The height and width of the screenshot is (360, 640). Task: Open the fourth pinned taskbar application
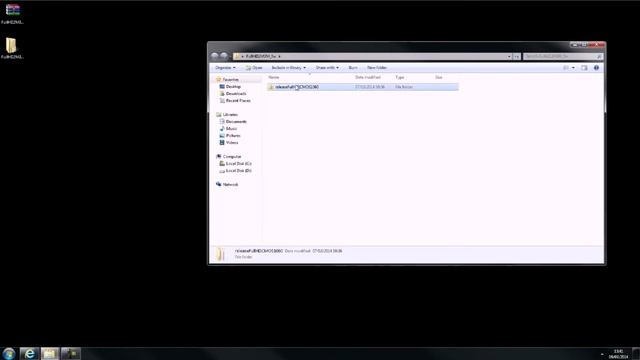[x=71, y=353]
